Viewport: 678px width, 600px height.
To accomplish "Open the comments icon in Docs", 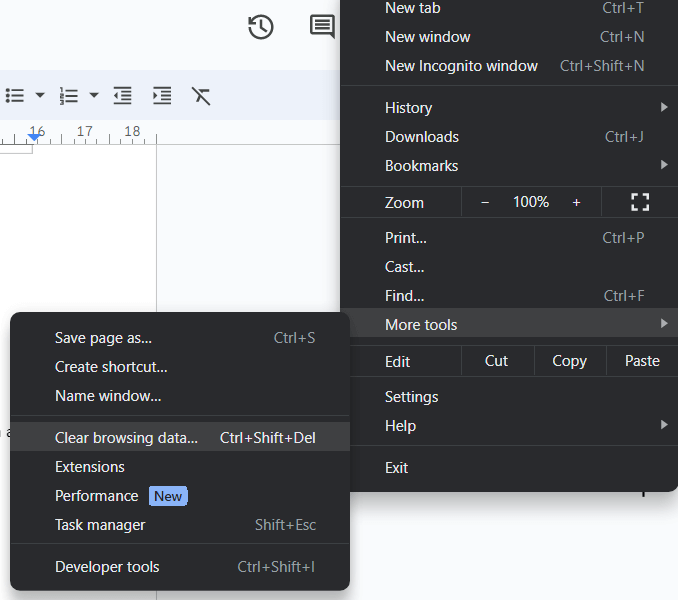I will 322,26.
